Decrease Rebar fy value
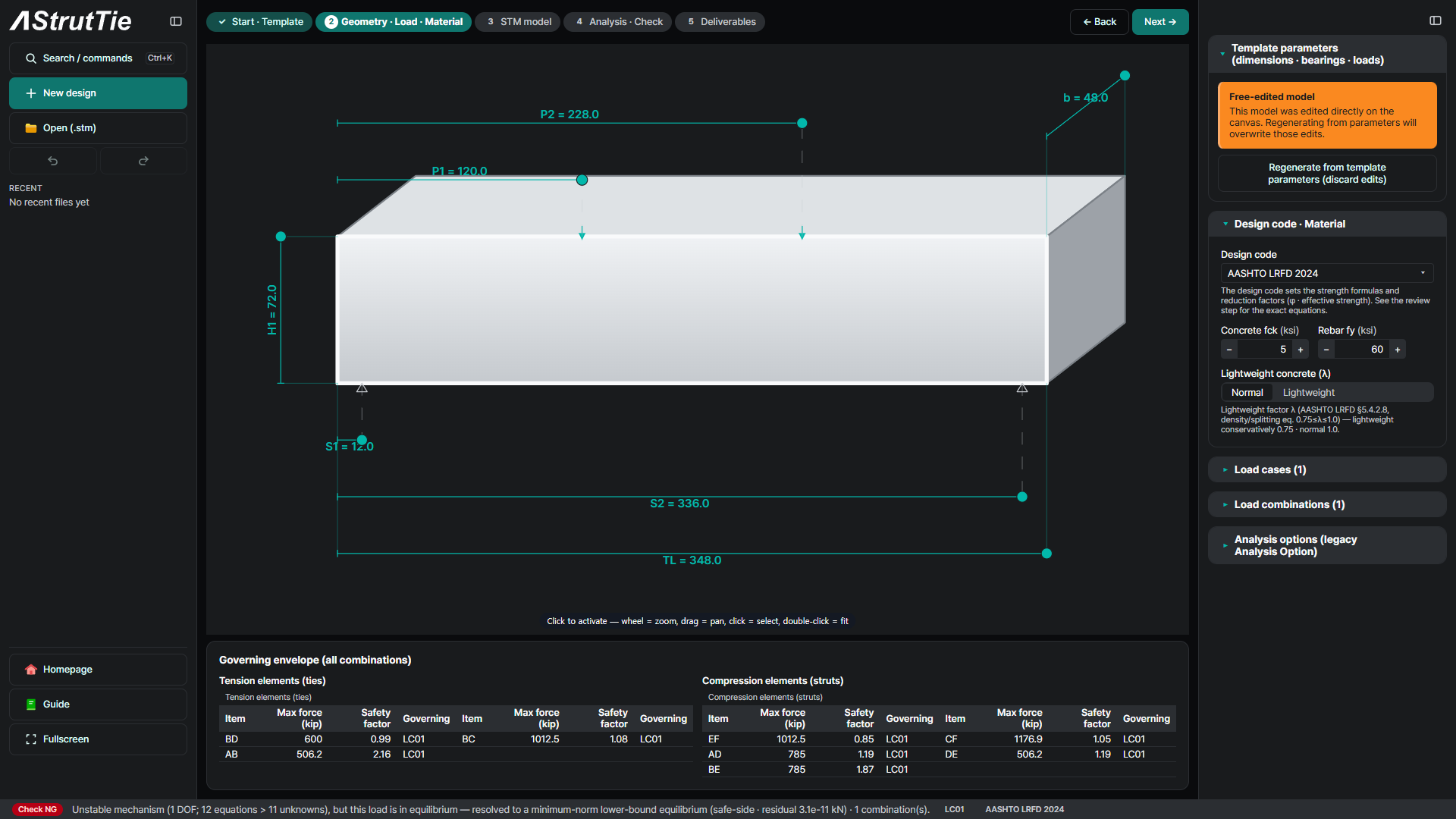 (1326, 349)
